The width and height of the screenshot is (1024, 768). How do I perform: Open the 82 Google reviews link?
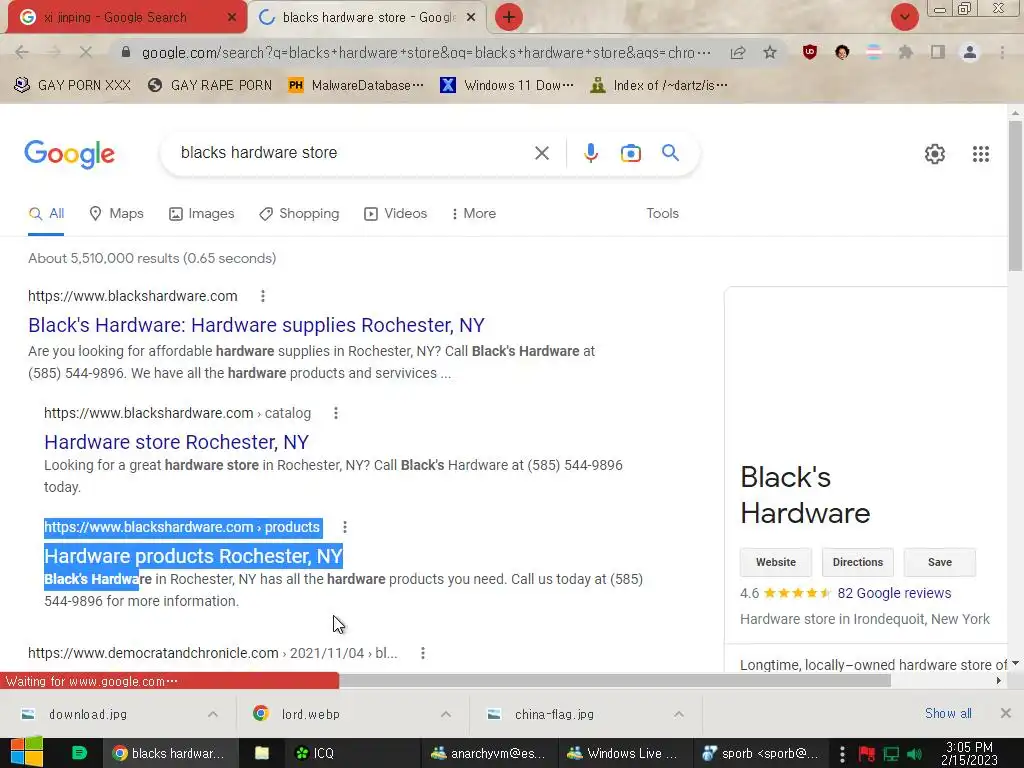(894, 593)
